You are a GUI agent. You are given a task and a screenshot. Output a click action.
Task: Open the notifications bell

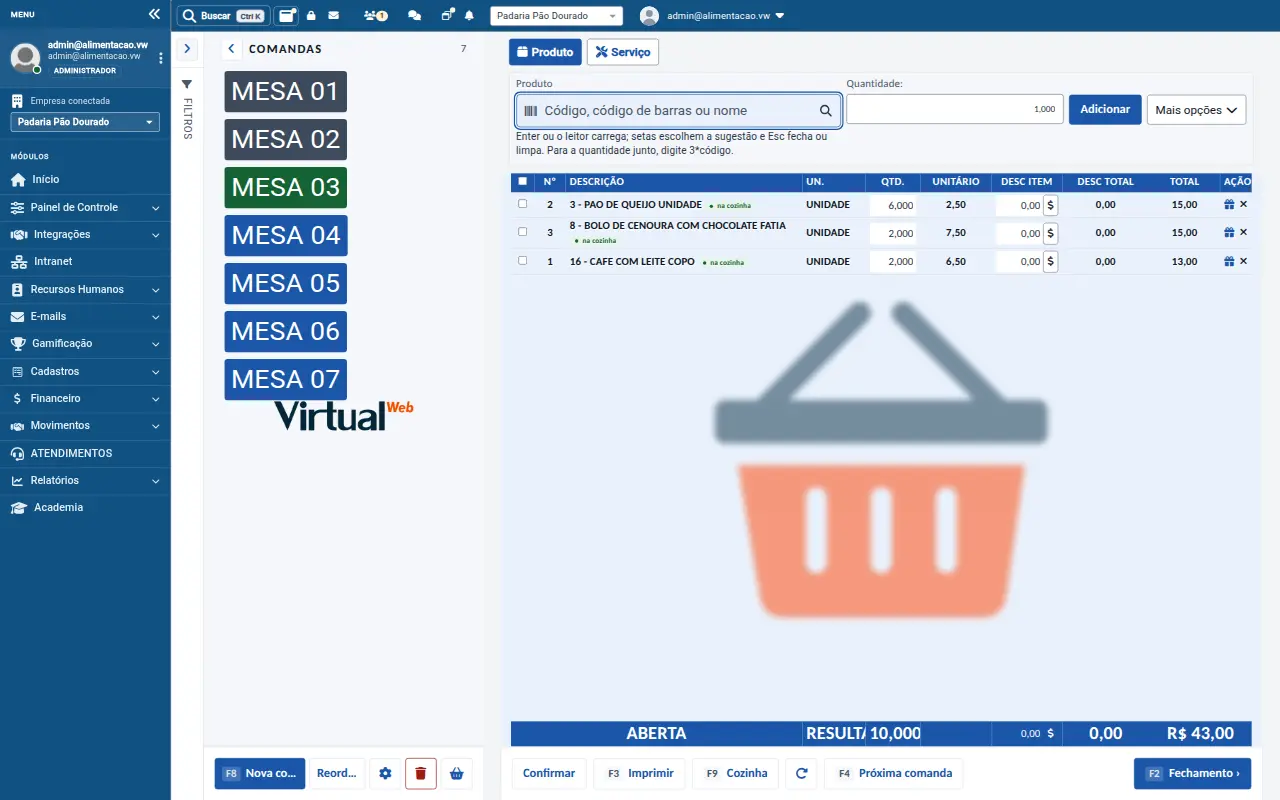coord(469,16)
